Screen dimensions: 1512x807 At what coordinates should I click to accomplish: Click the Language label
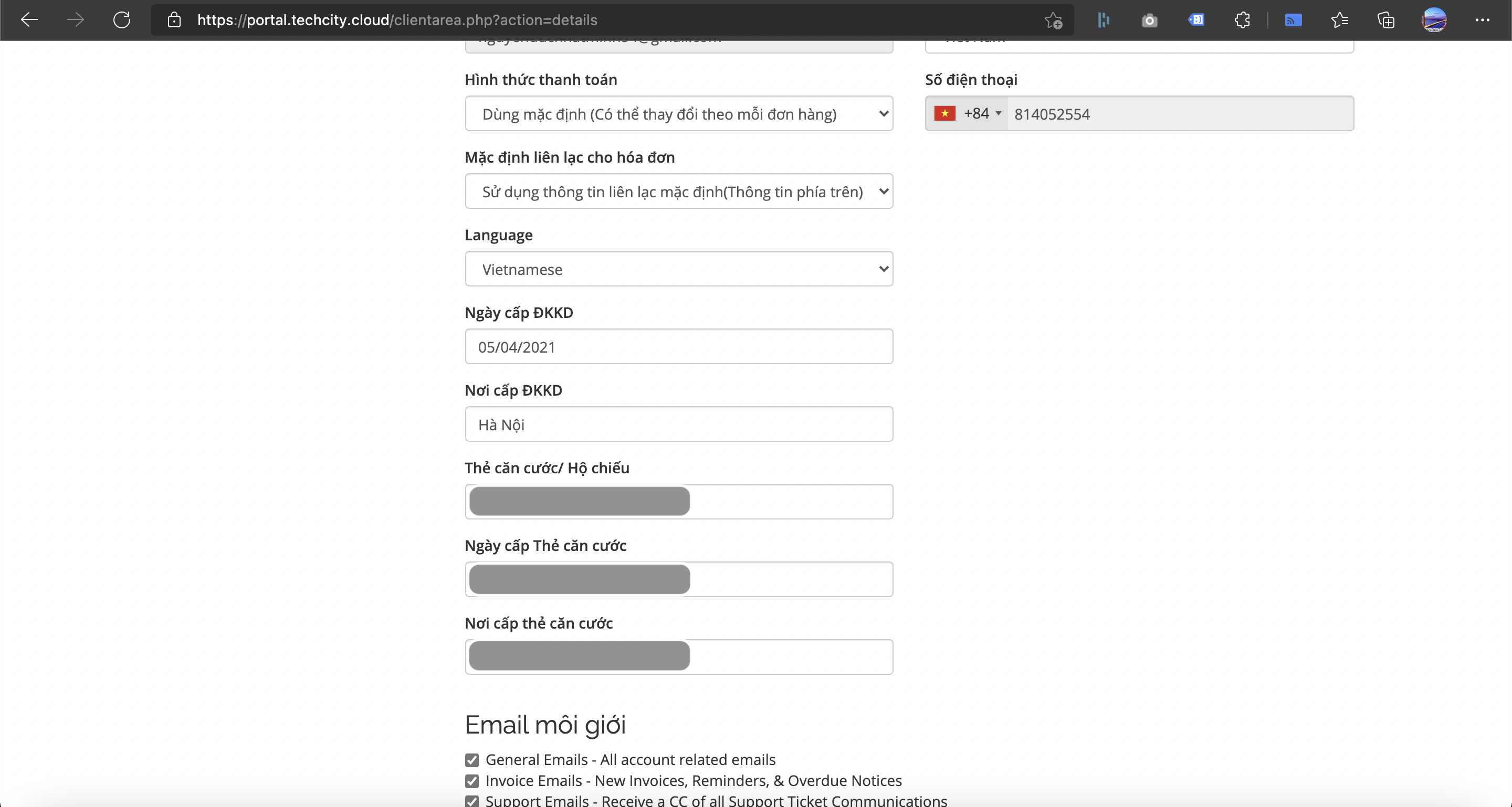tap(499, 235)
